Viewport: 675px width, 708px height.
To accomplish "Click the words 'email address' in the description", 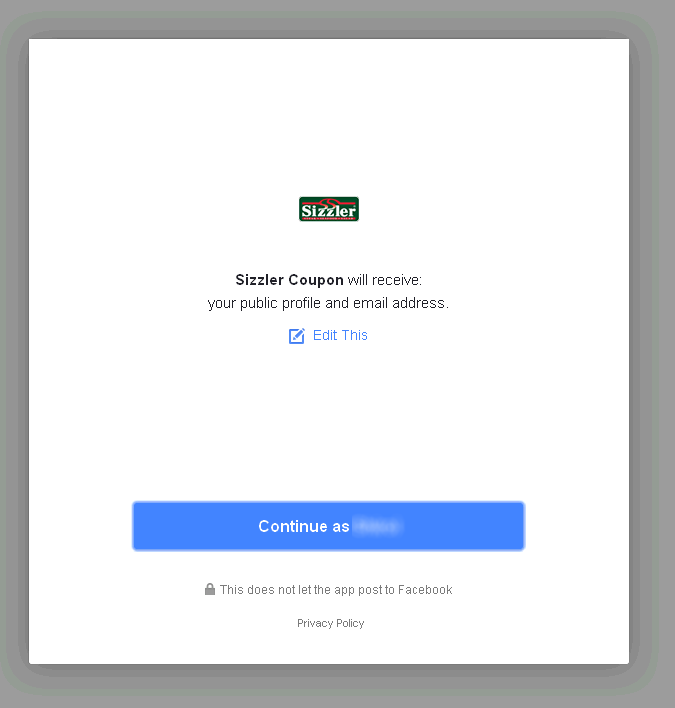I will 399,303.
